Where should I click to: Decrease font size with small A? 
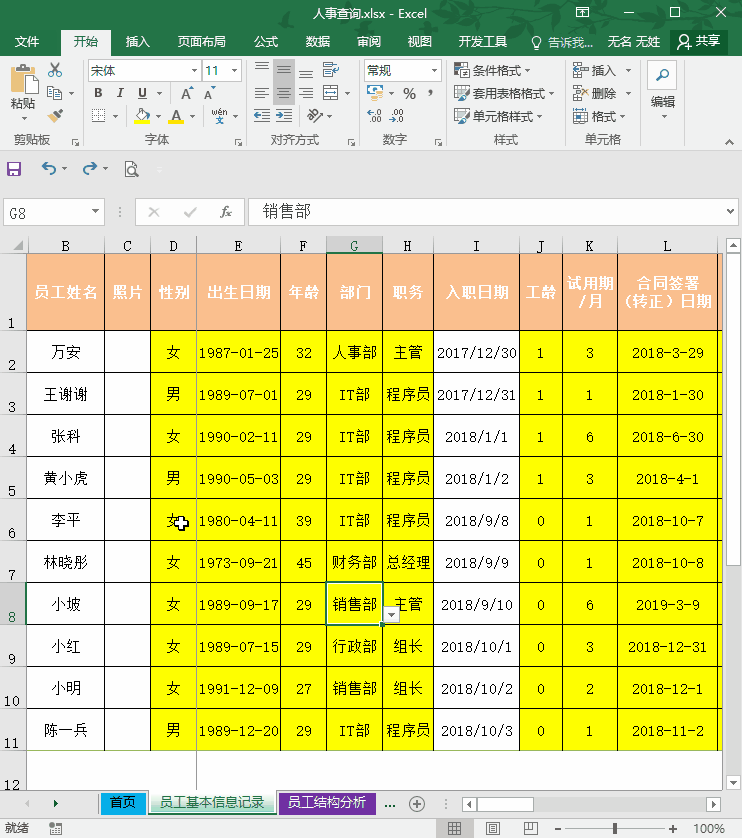coord(210,93)
